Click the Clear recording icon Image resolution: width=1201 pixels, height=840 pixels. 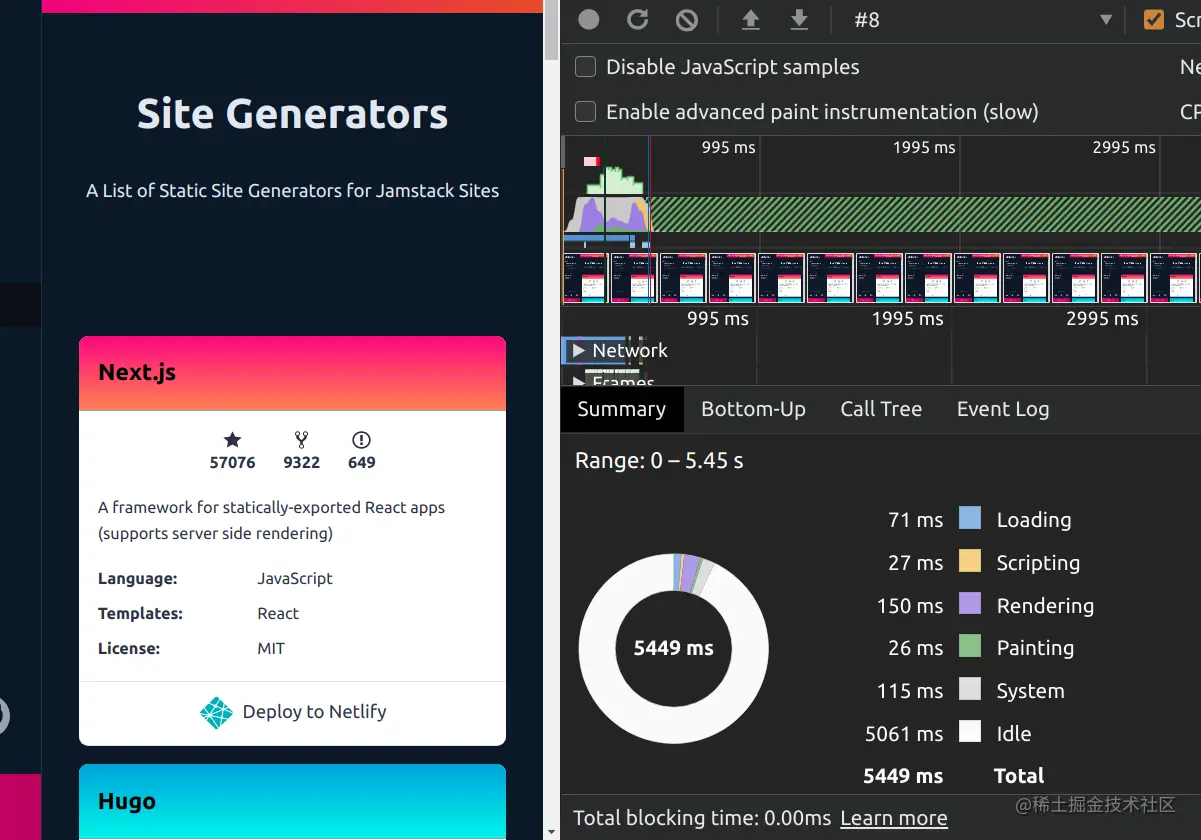tap(686, 20)
